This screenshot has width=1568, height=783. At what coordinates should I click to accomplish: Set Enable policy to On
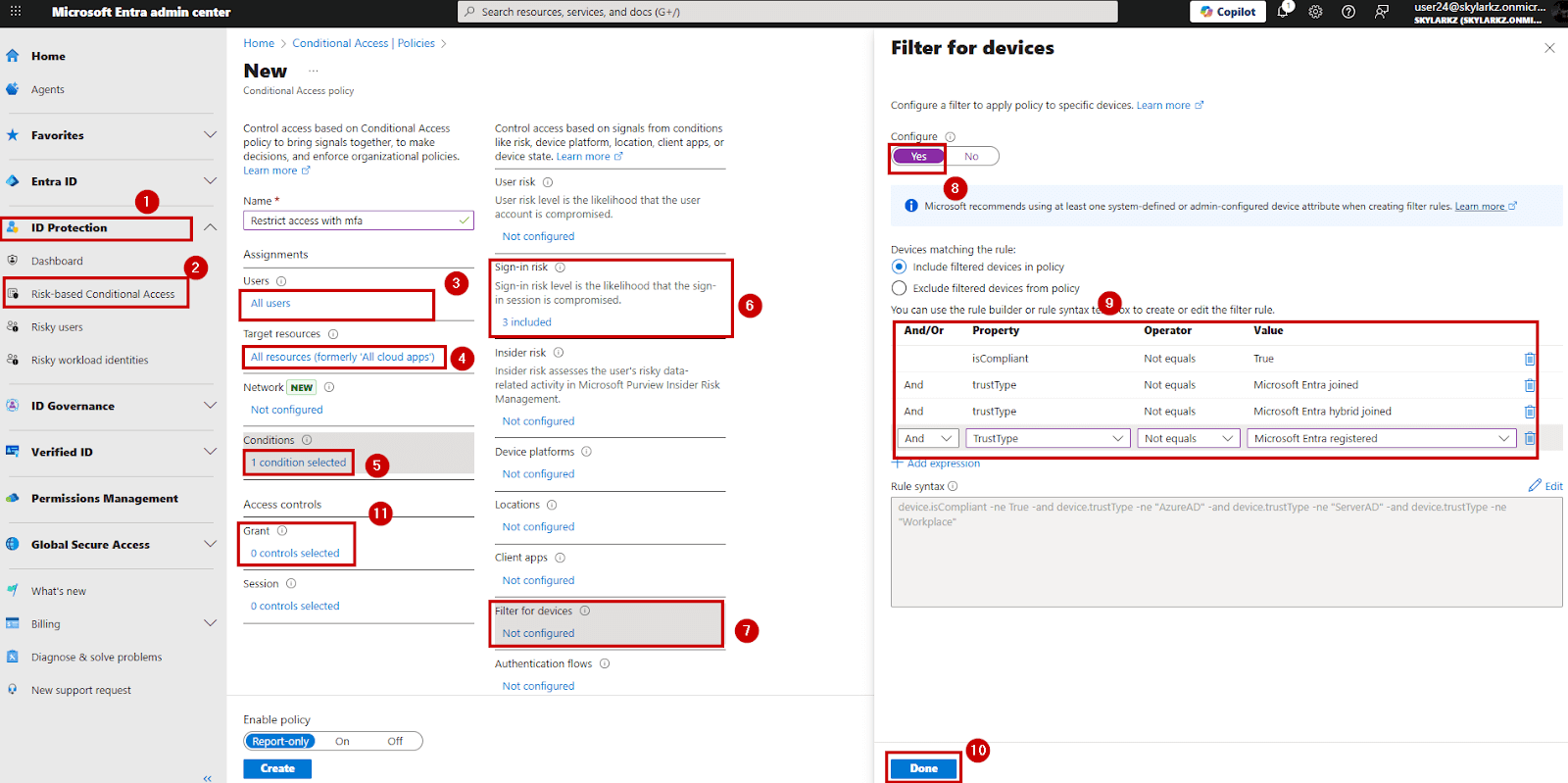[x=342, y=742]
